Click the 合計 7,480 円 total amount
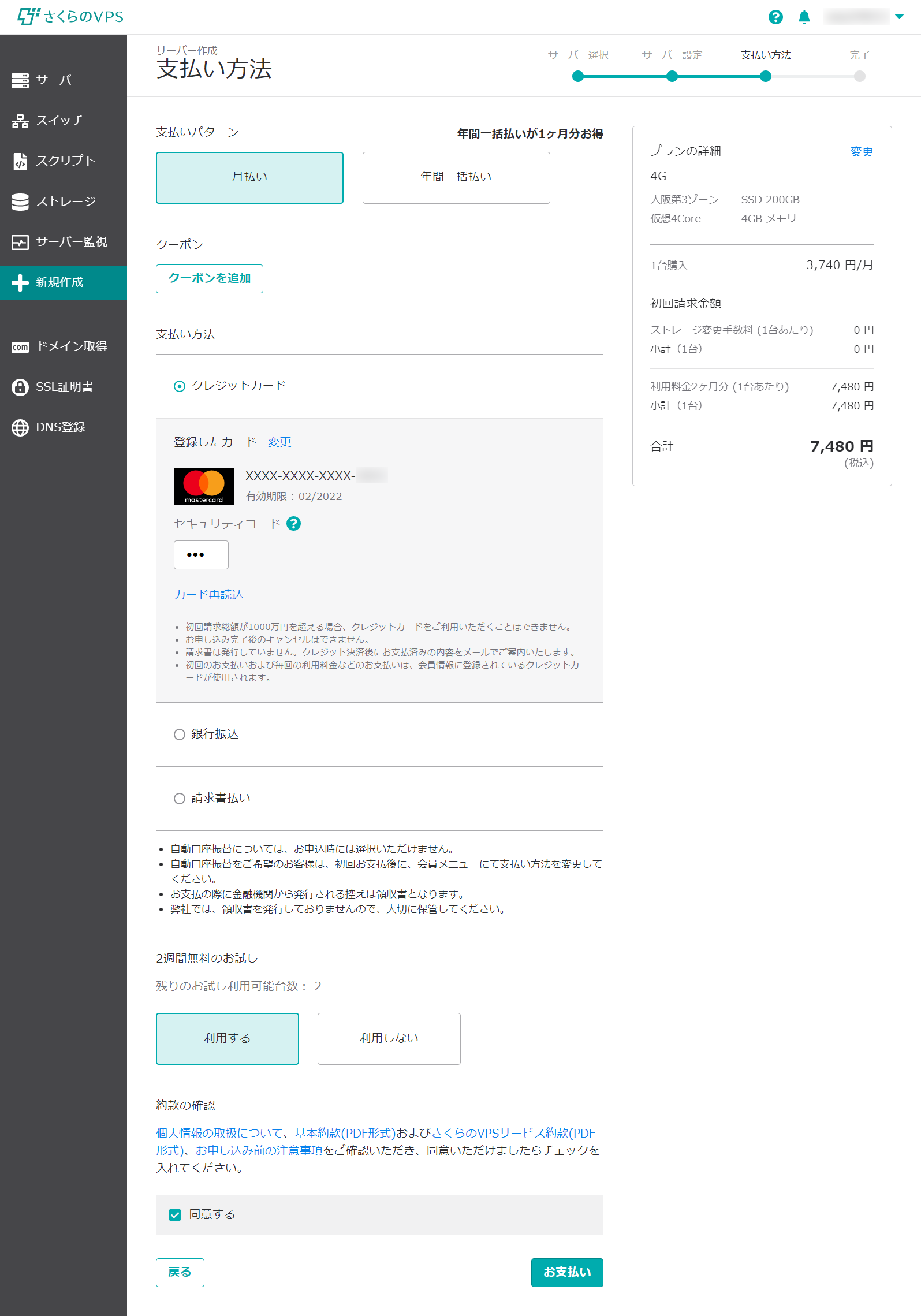This screenshot has width=921, height=1316. click(x=841, y=446)
